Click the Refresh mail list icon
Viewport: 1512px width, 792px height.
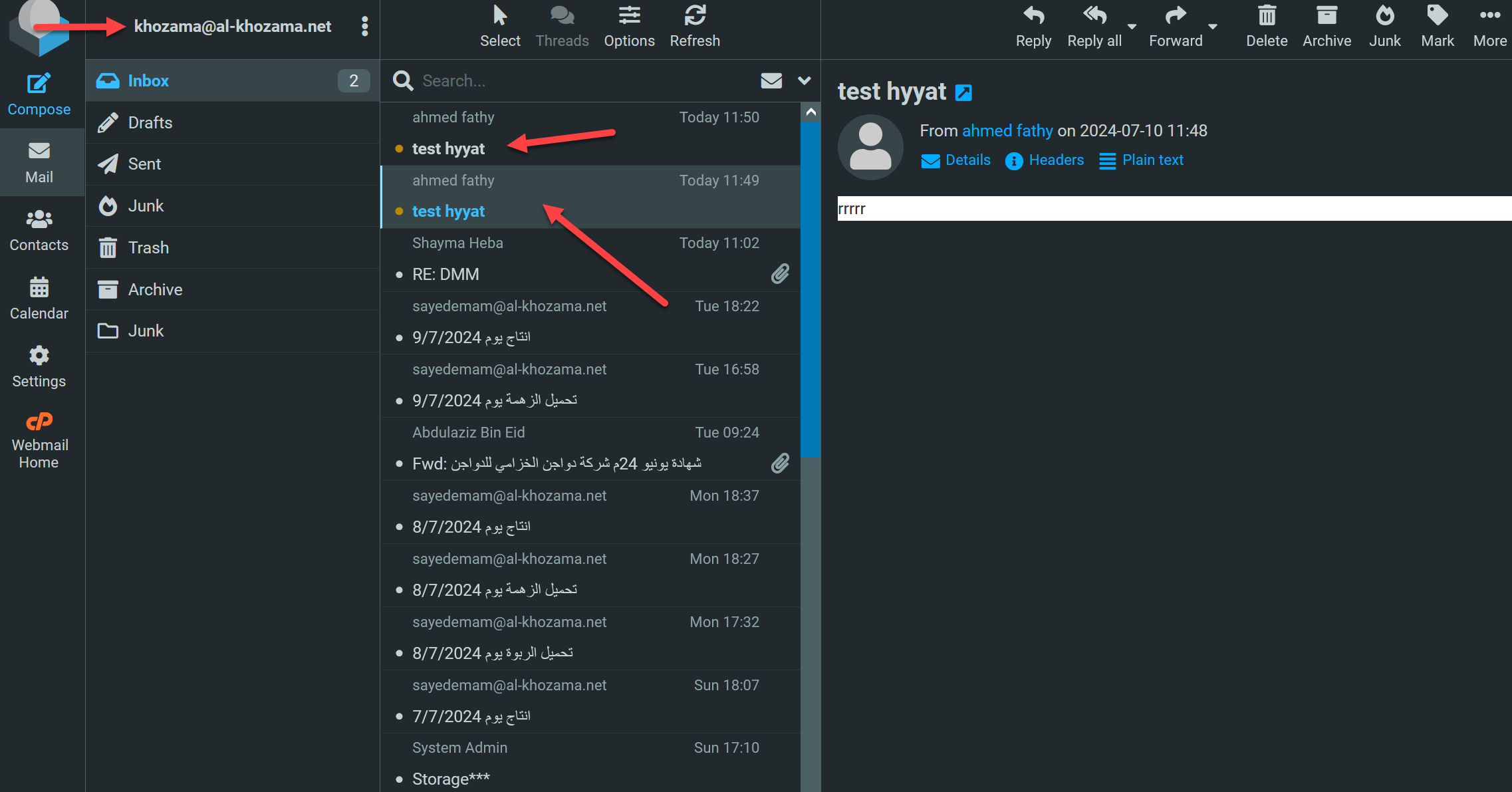click(x=695, y=16)
